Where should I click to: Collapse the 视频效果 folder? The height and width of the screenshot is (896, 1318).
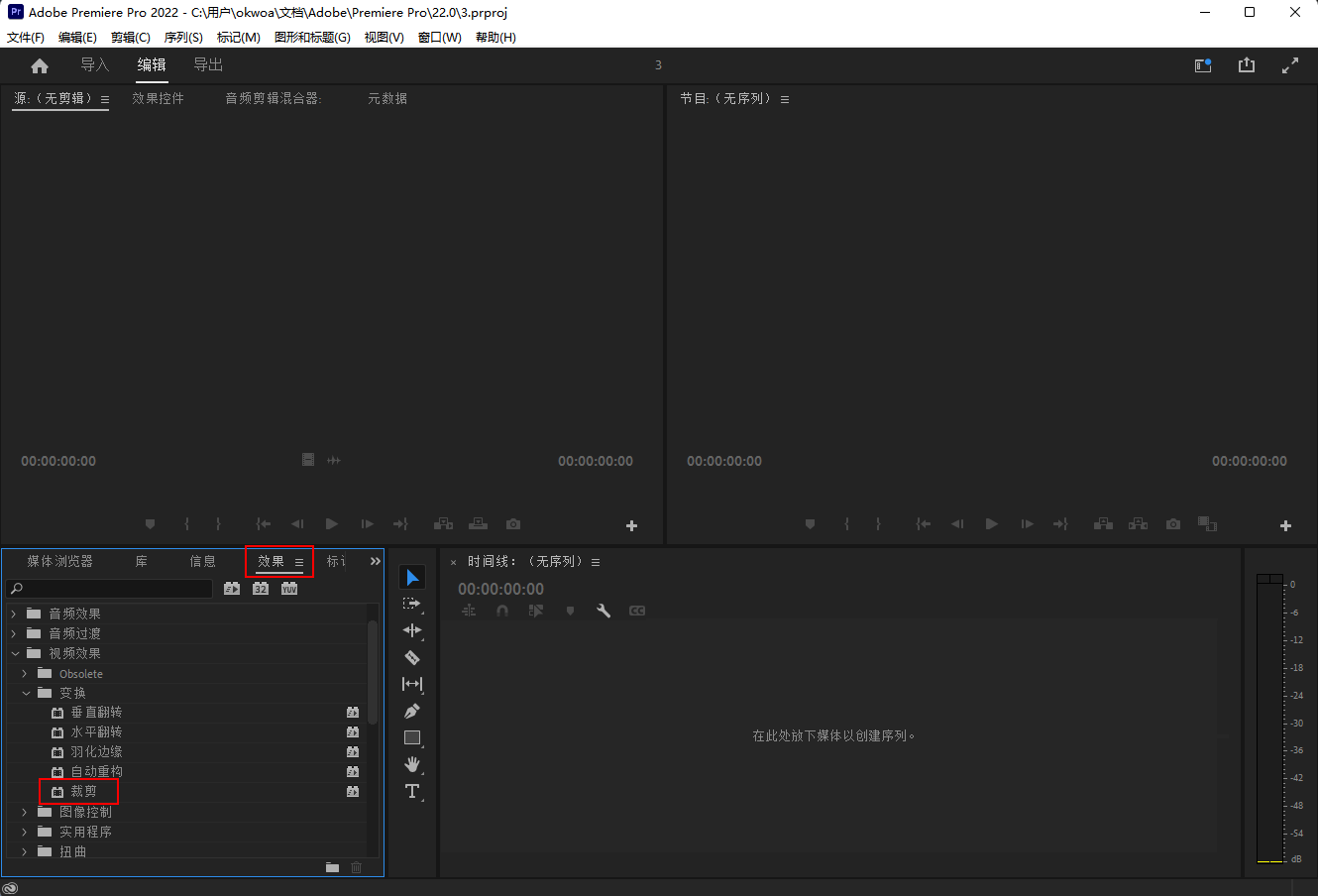coord(15,653)
